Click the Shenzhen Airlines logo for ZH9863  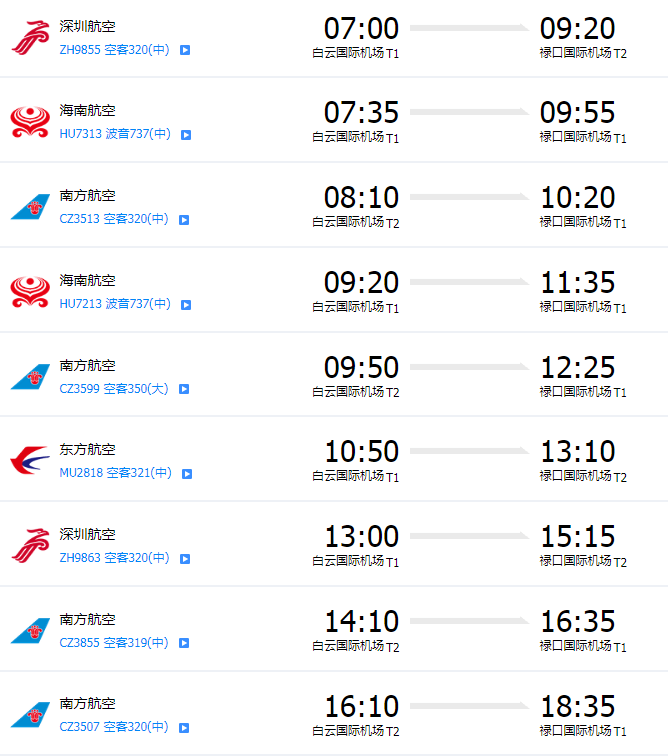click(29, 546)
